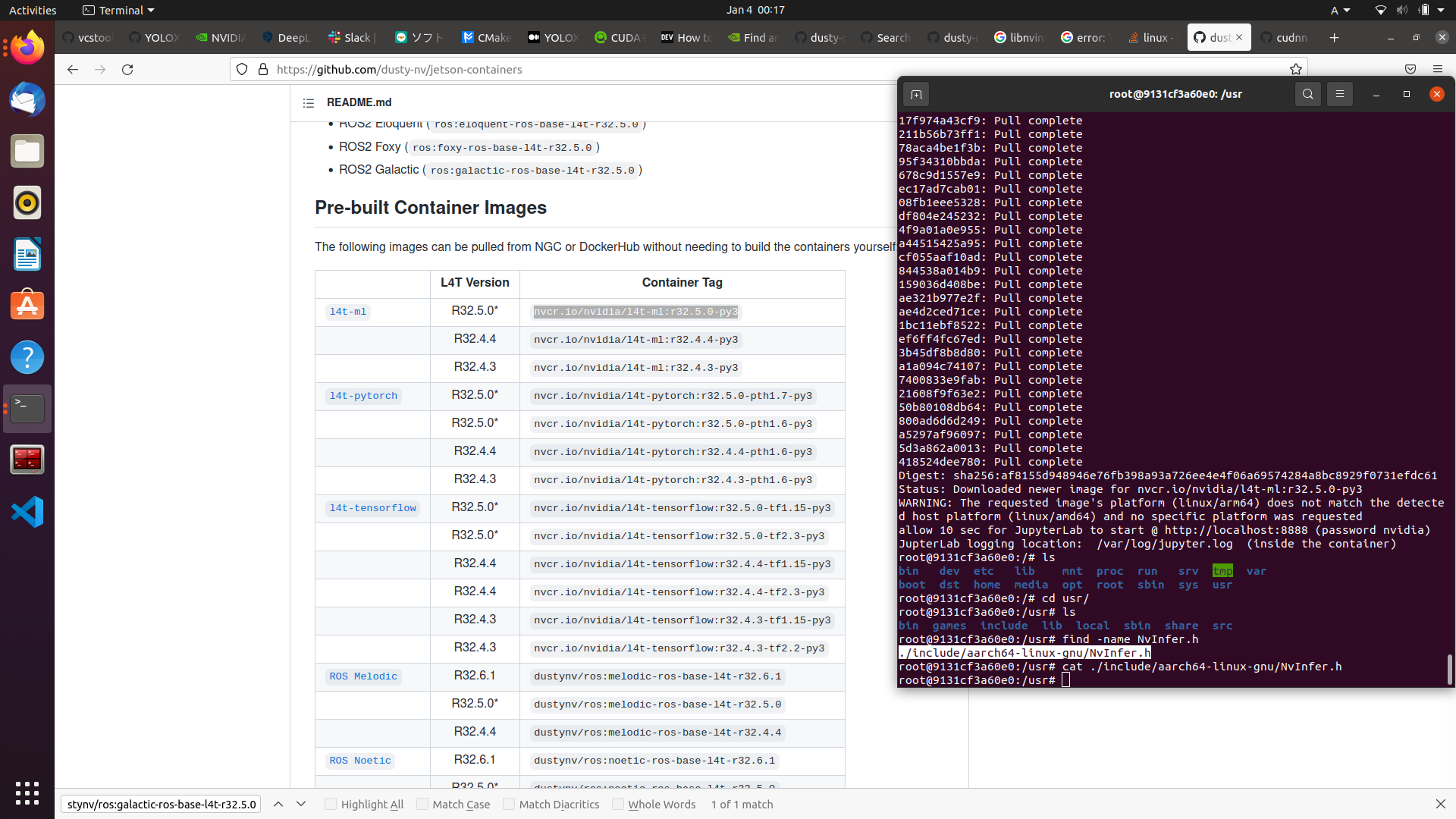
Task: Click the find bar search field
Action: (160, 804)
